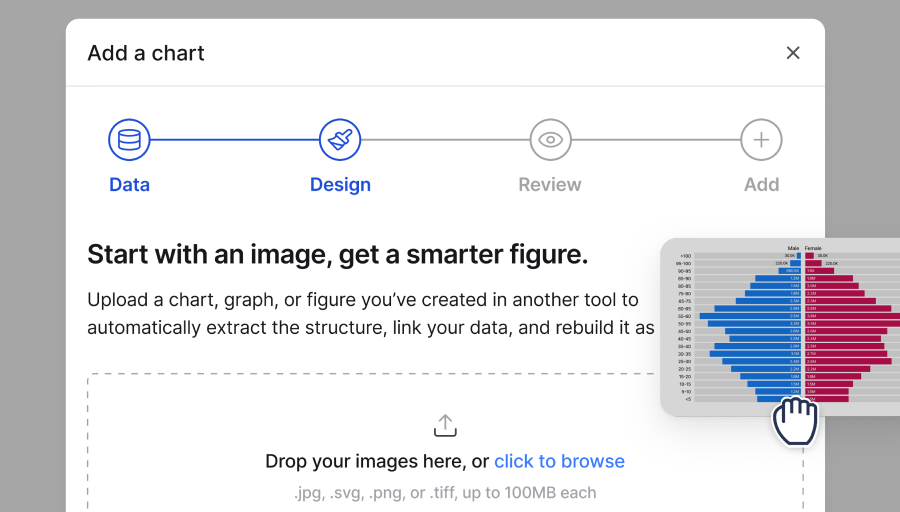Click the "Add a chart" dialog title
900x512 pixels.
146,53
